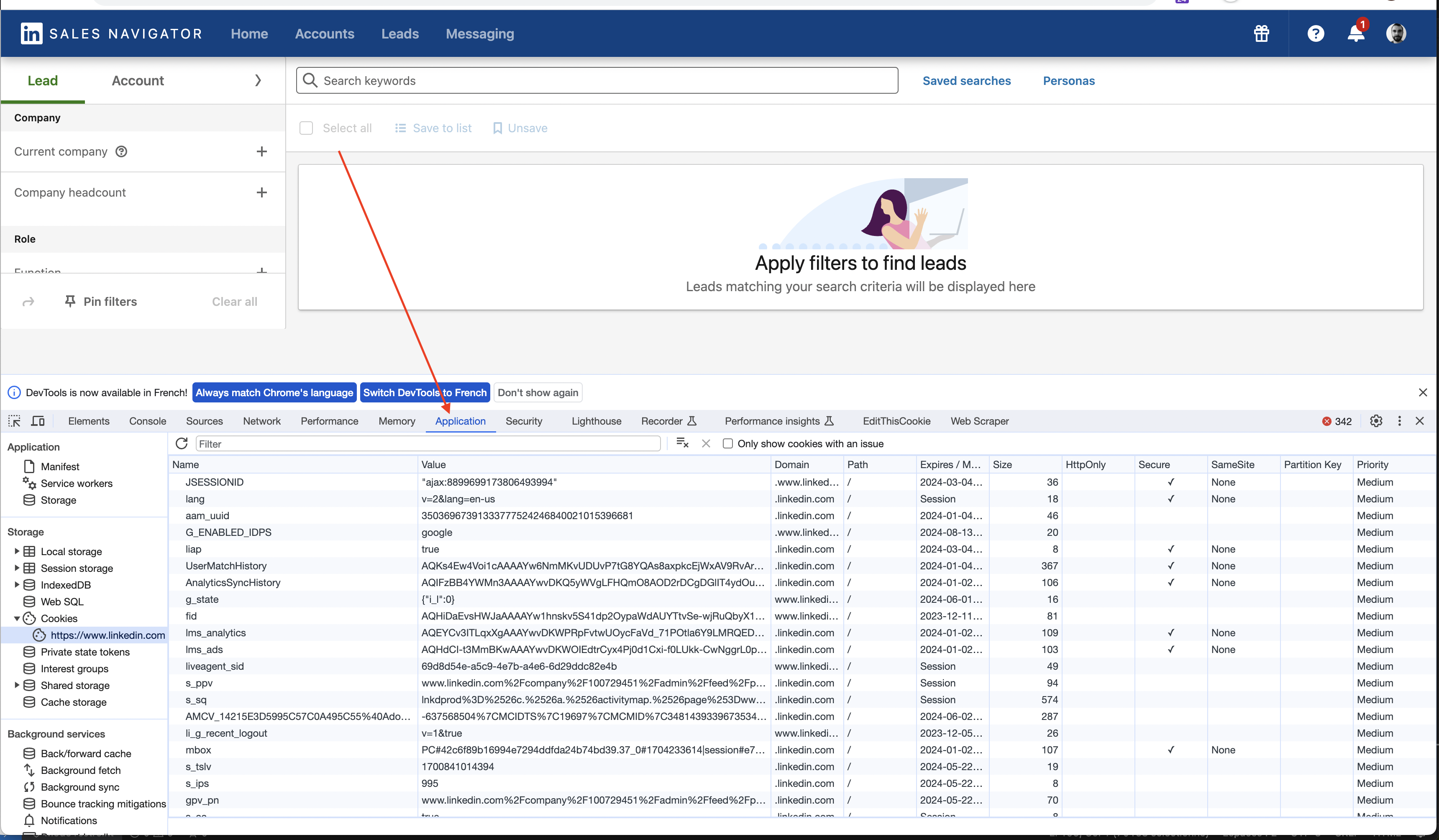The height and width of the screenshot is (840, 1439).
Task: Expand the filter panel chevron beside Account
Action: click(x=258, y=80)
